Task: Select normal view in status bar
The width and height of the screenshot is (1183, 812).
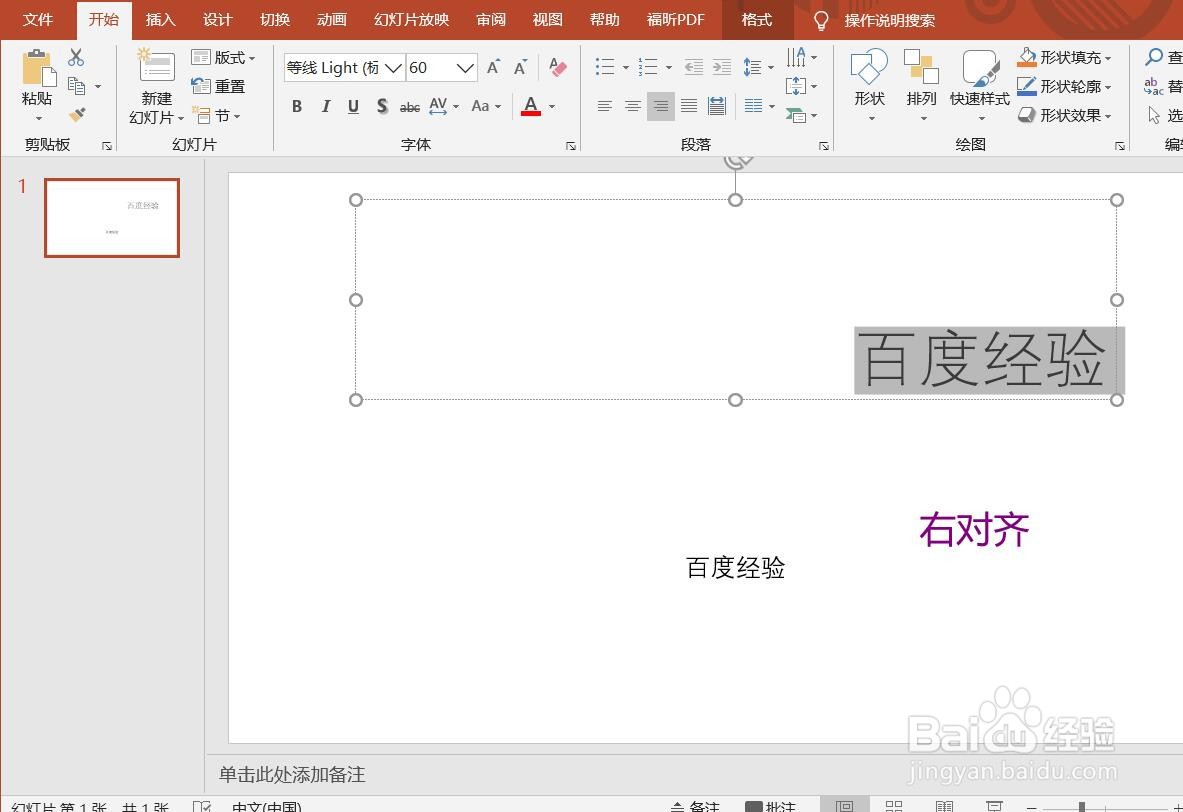Action: click(844, 806)
